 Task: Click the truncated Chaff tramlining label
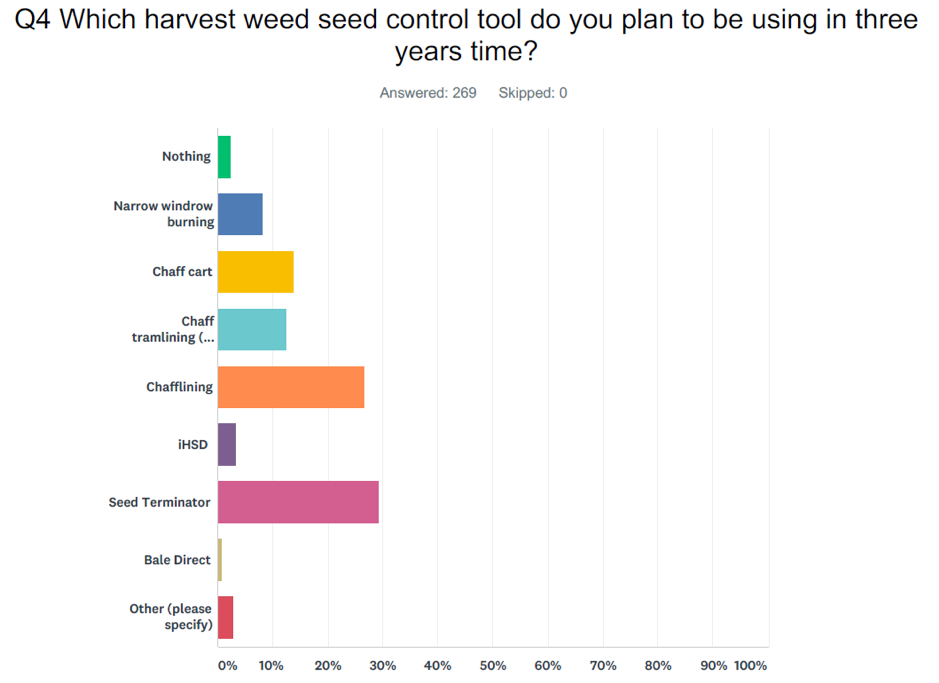pyautogui.click(x=173, y=329)
